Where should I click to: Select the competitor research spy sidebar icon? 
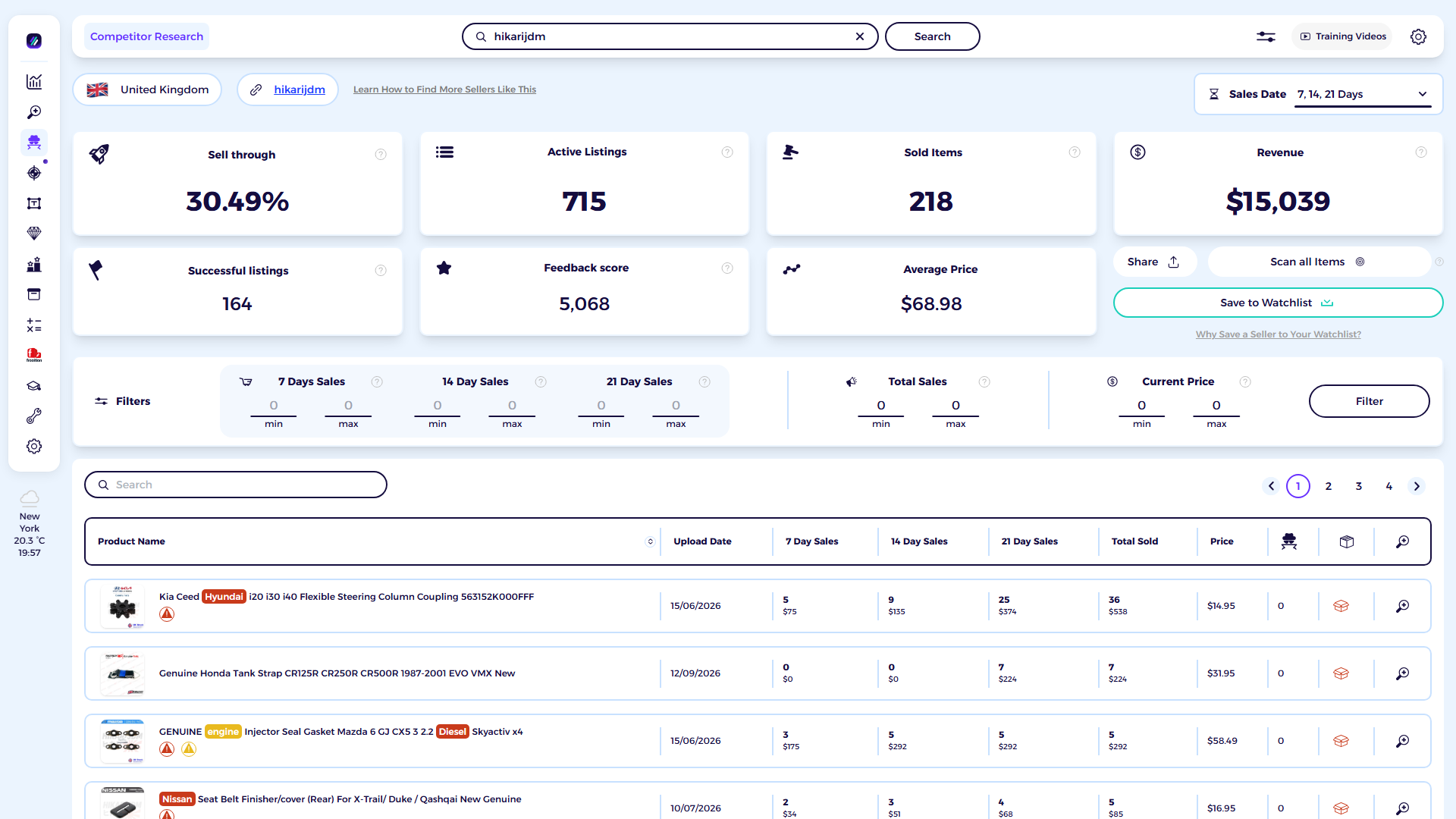[34, 142]
